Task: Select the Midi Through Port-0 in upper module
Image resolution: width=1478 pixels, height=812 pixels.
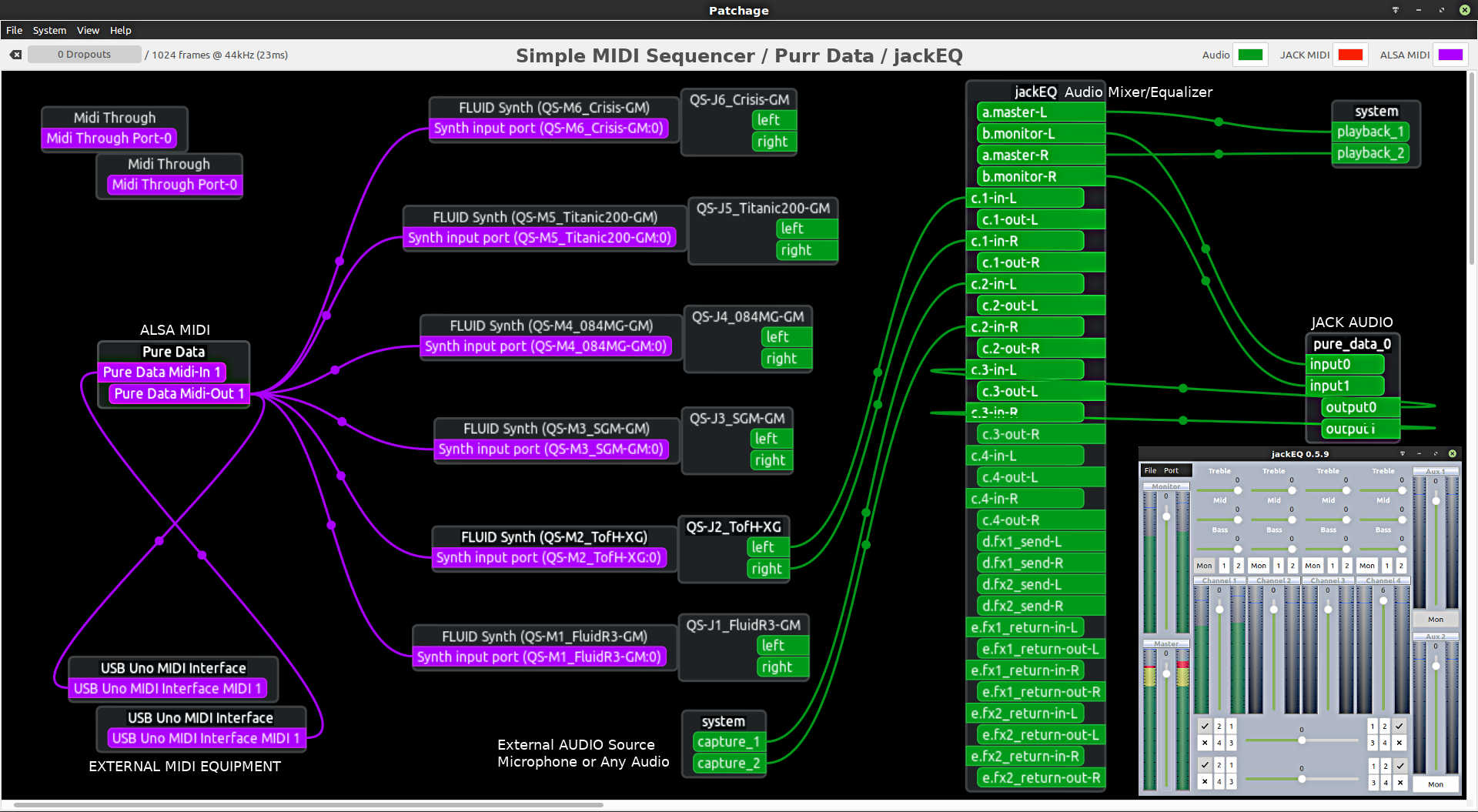Action: coord(109,139)
